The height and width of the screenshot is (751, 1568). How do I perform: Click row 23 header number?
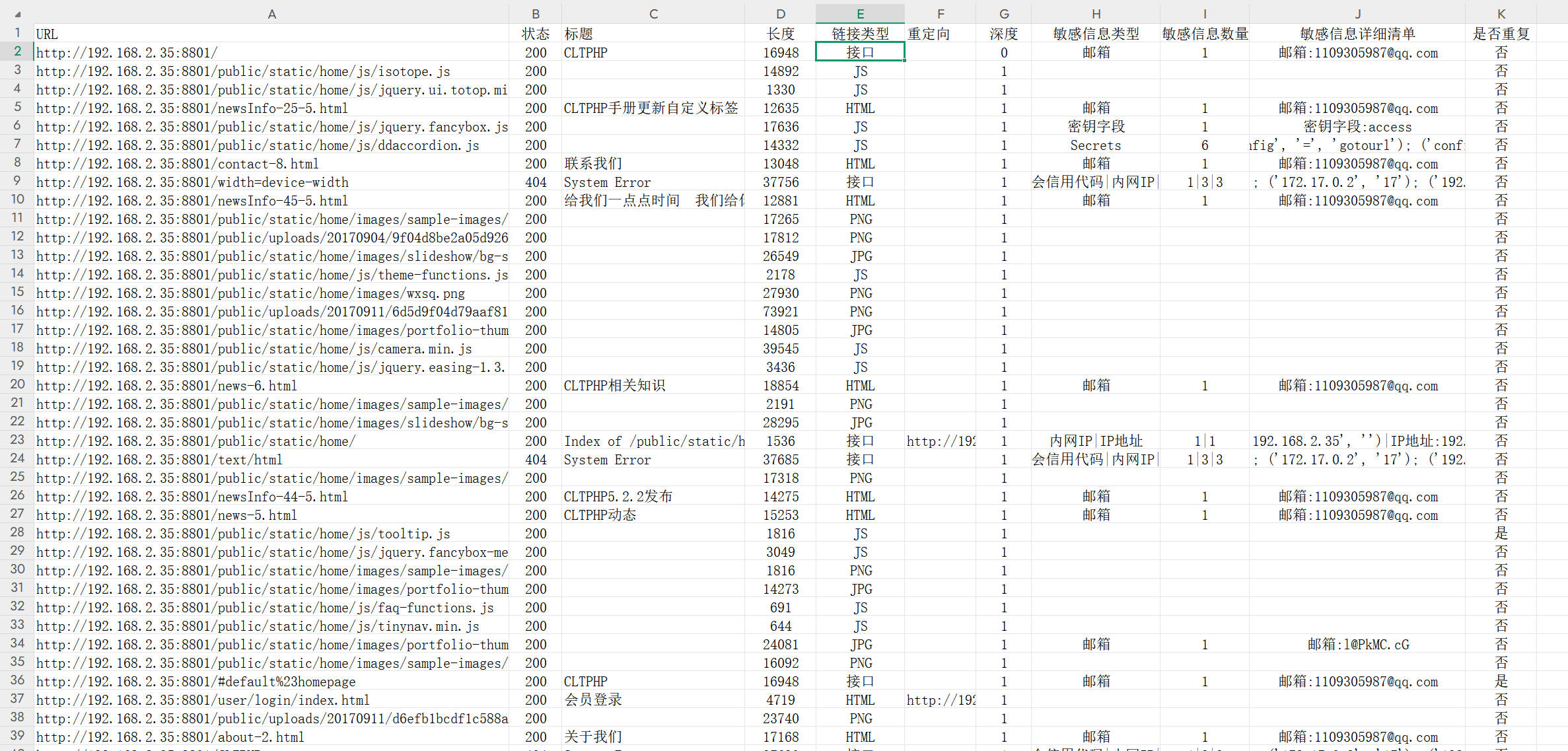tap(17, 440)
